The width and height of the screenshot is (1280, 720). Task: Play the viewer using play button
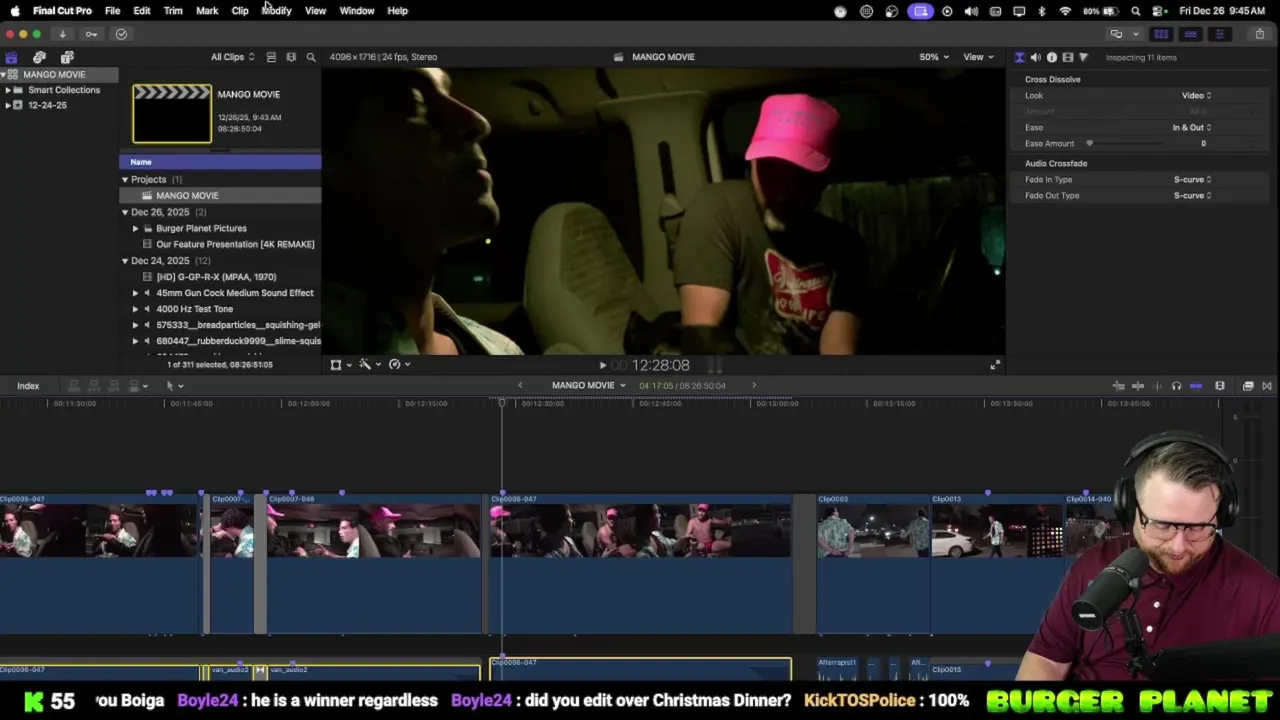coord(602,366)
